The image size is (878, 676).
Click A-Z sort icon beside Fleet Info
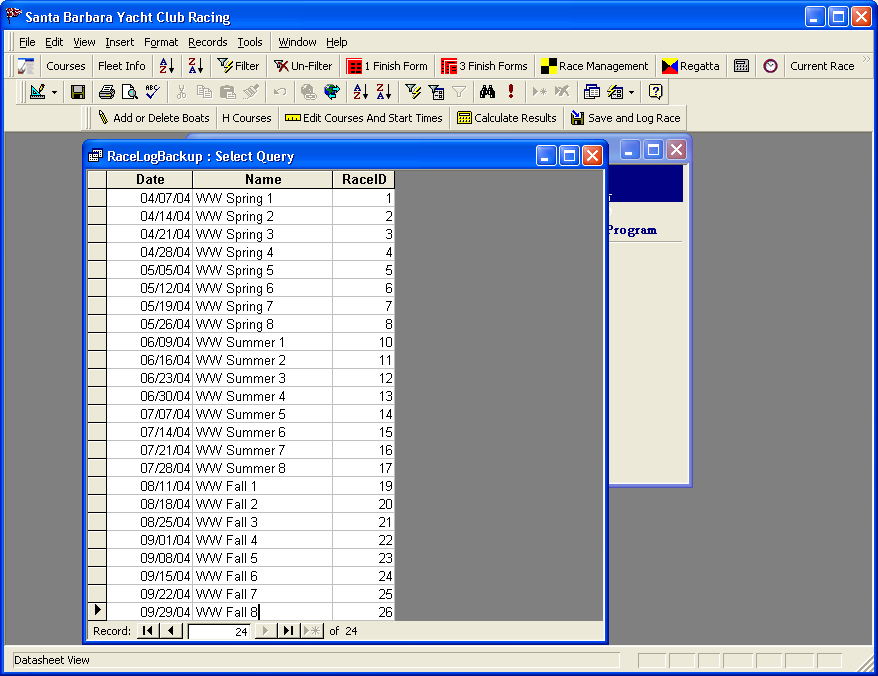pos(166,66)
